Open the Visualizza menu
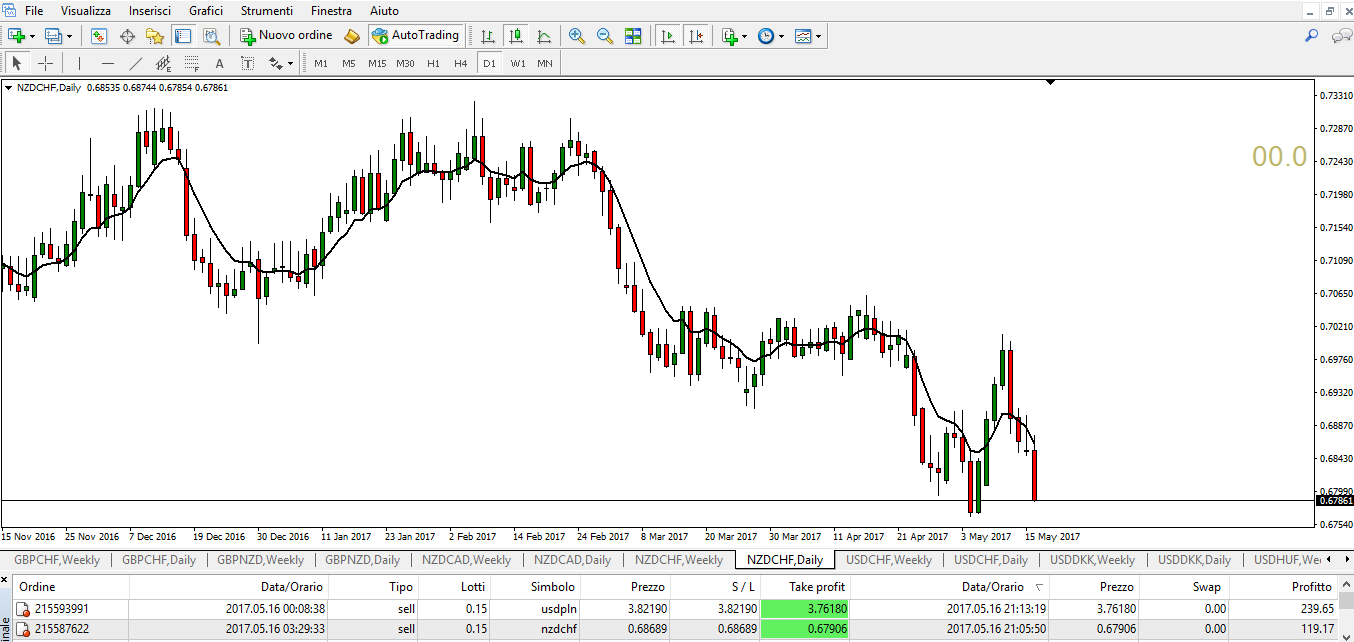 pyautogui.click(x=86, y=11)
